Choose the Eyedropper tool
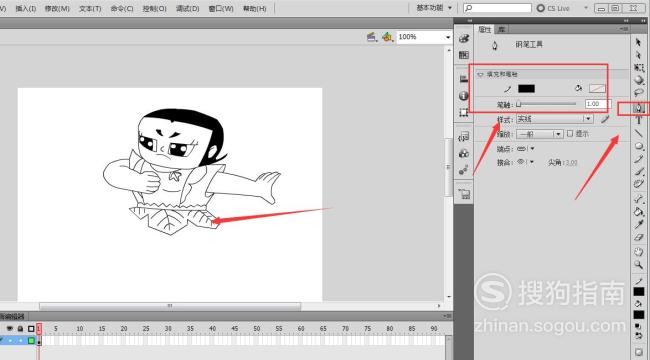The width and height of the screenshot is (650, 360). pyautogui.click(x=638, y=225)
